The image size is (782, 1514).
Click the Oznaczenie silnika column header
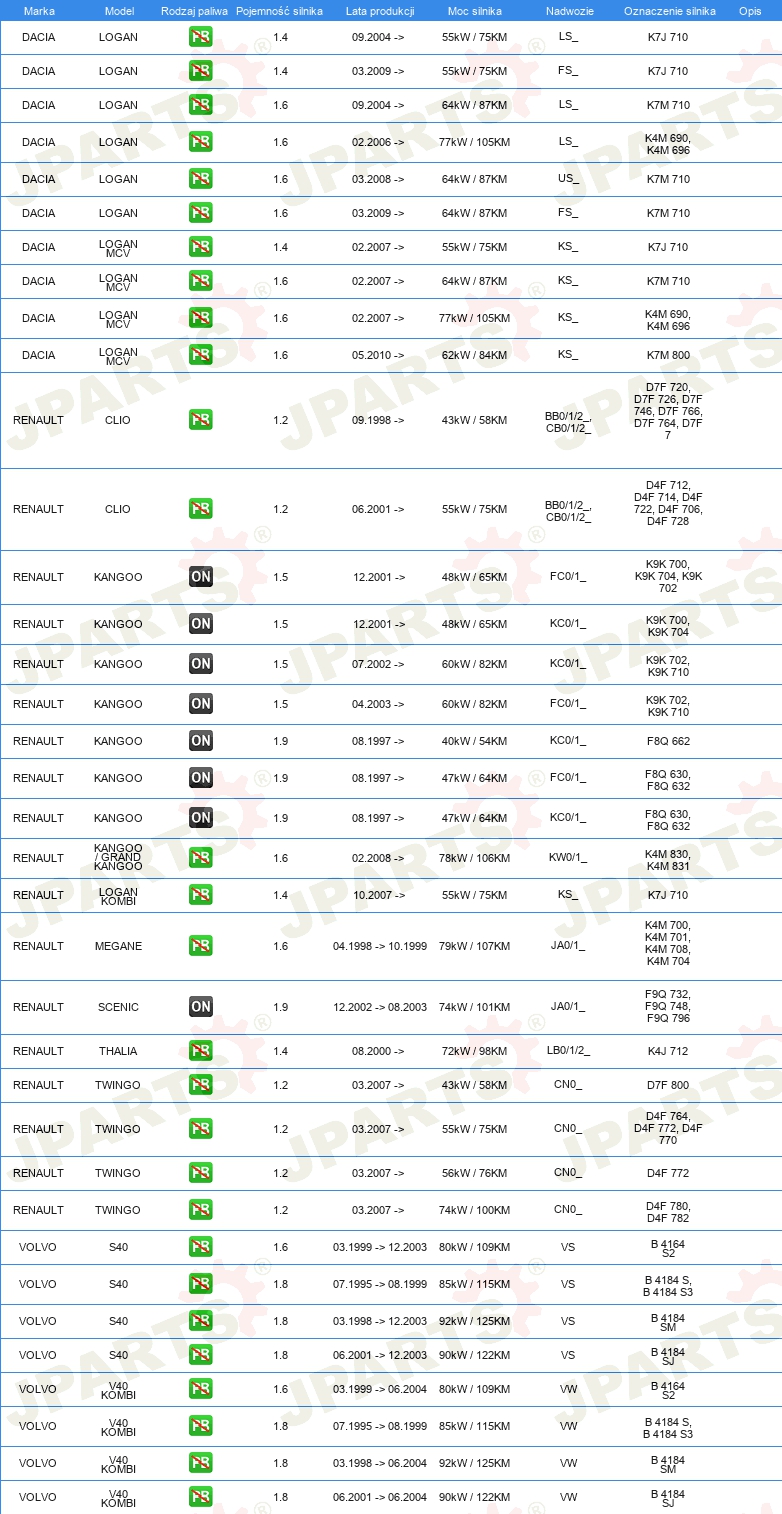click(x=670, y=11)
